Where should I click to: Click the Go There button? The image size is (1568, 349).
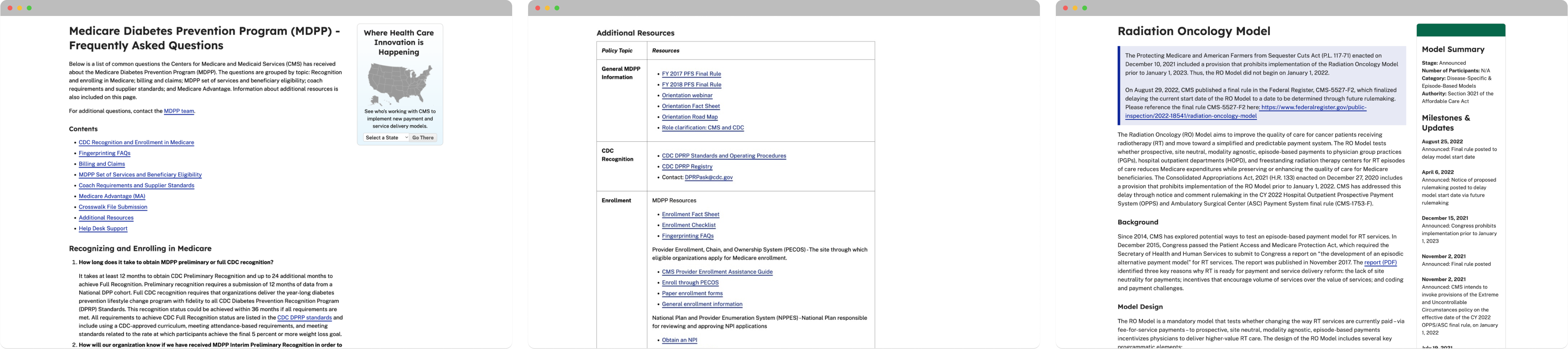(423, 137)
